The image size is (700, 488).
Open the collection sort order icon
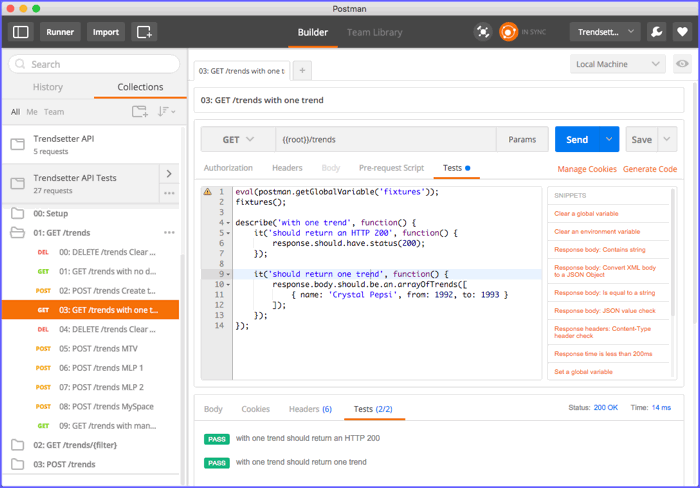coord(166,112)
